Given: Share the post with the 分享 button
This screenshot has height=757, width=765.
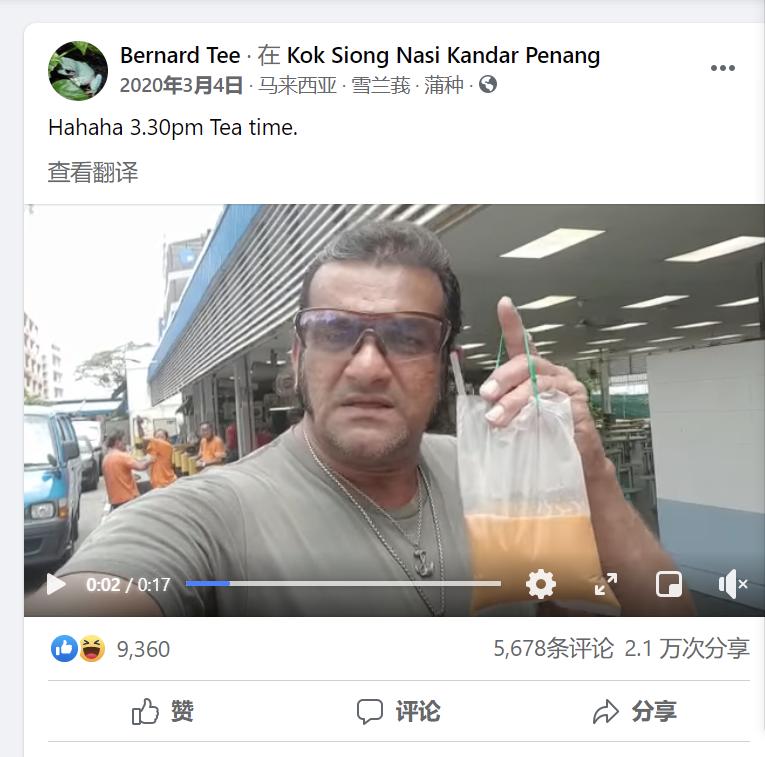Looking at the screenshot, I should point(635,712).
